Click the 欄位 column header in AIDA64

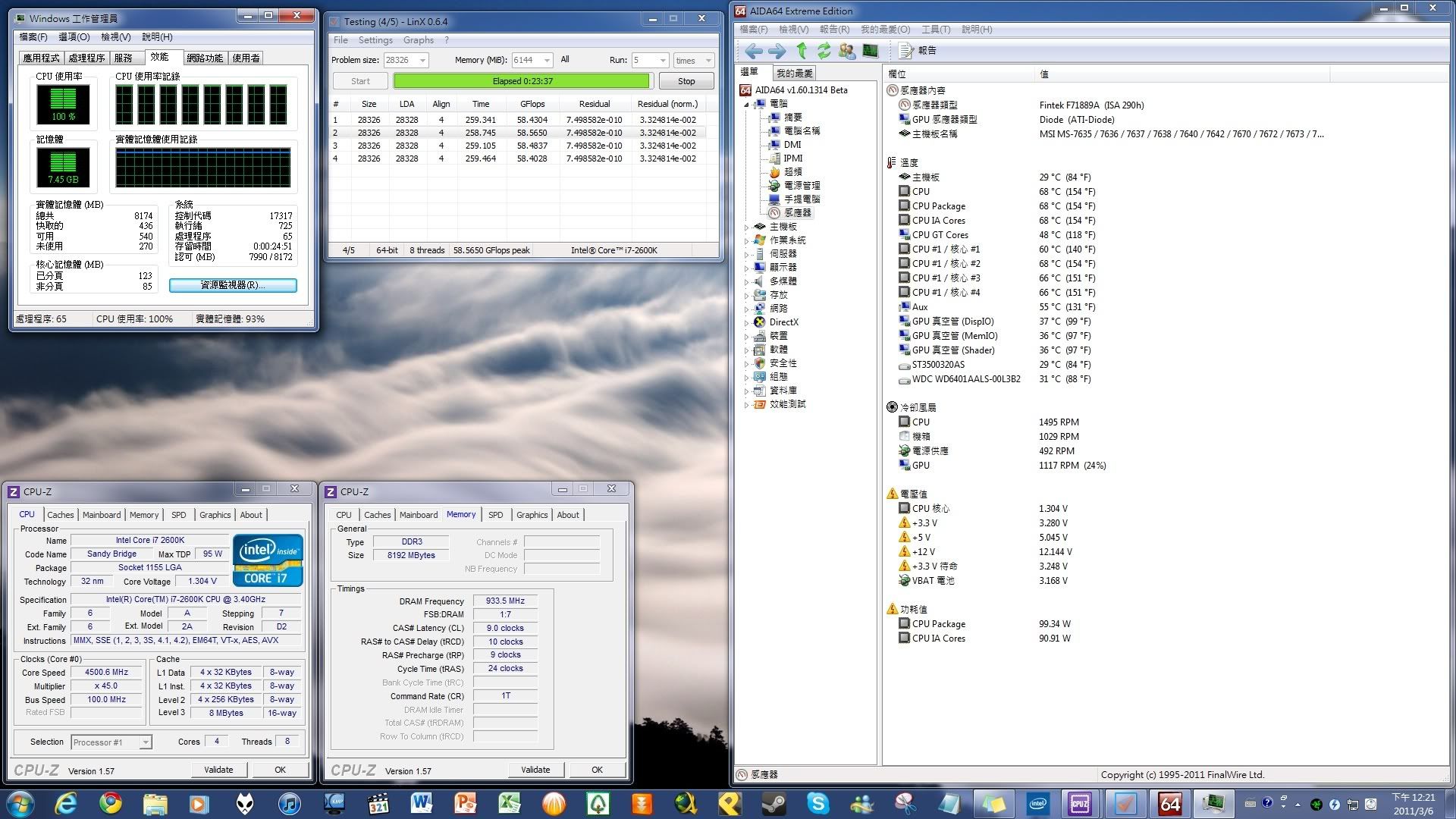(x=959, y=74)
